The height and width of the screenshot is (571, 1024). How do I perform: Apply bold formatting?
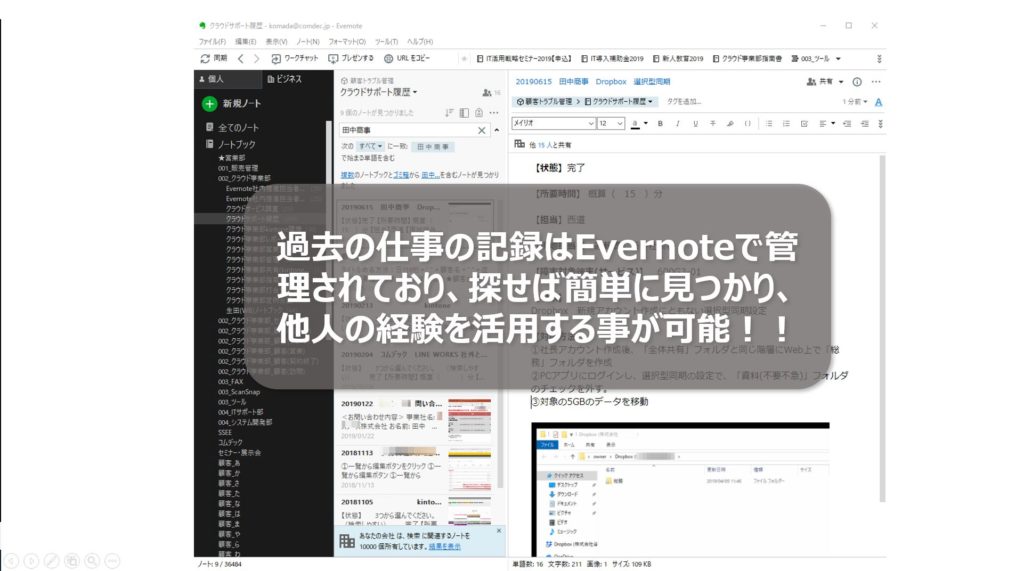660,123
